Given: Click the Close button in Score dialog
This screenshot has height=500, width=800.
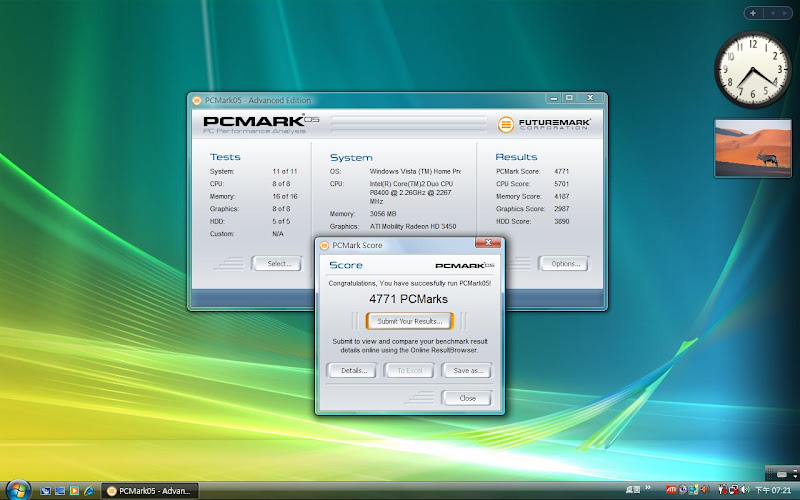Looking at the screenshot, I should point(467,398).
